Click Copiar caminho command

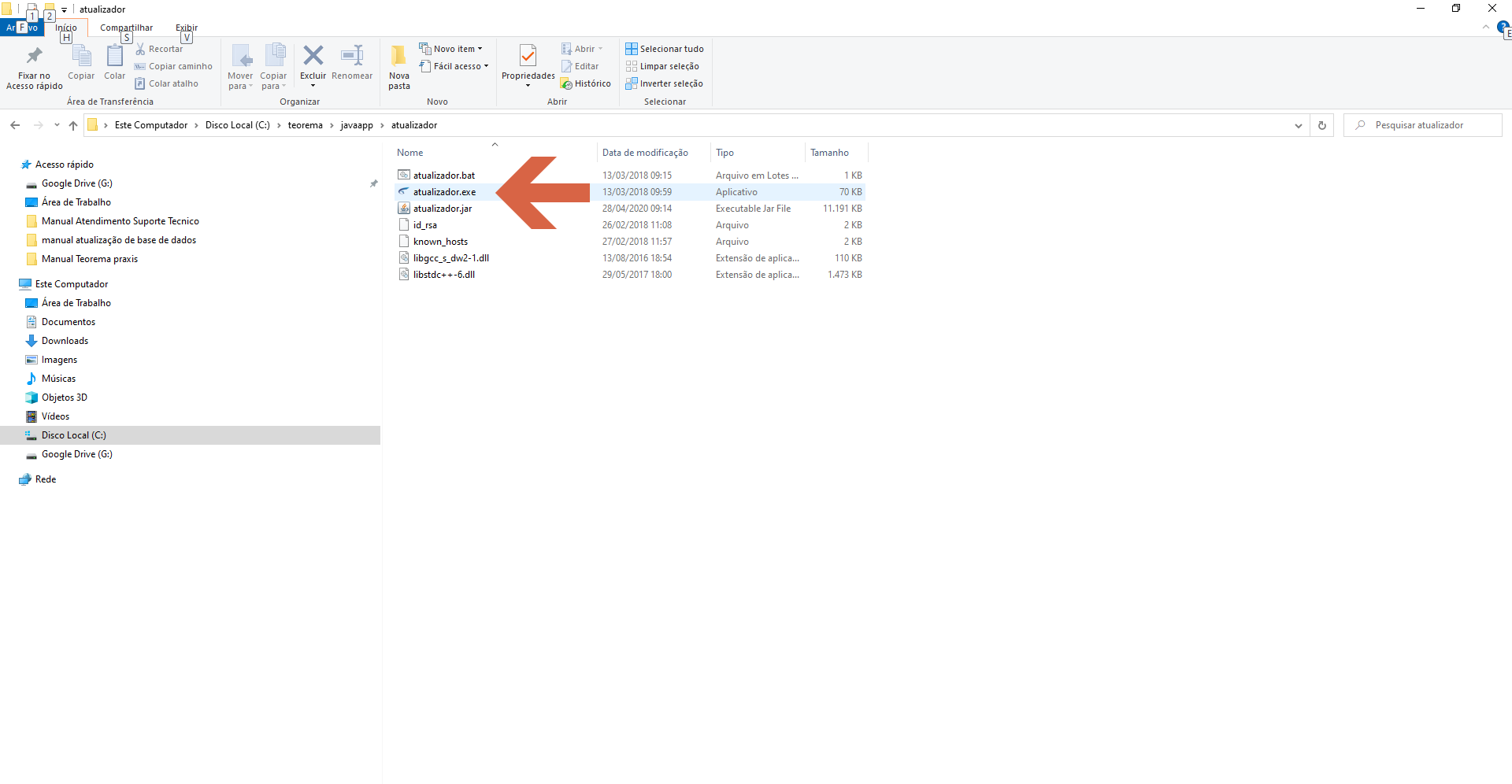click(x=173, y=66)
